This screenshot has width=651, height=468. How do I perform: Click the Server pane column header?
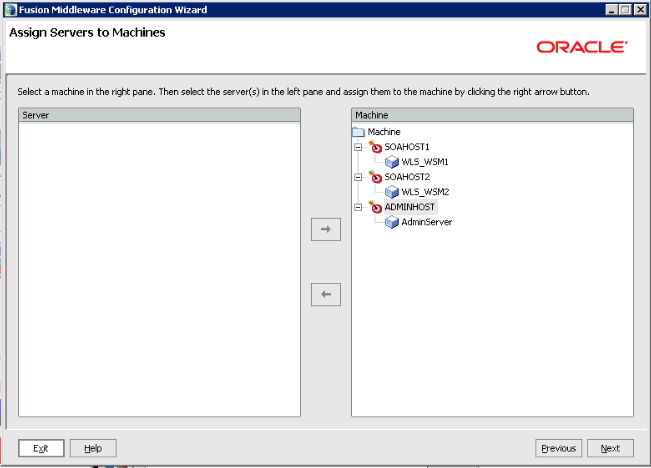pos(159,115)
